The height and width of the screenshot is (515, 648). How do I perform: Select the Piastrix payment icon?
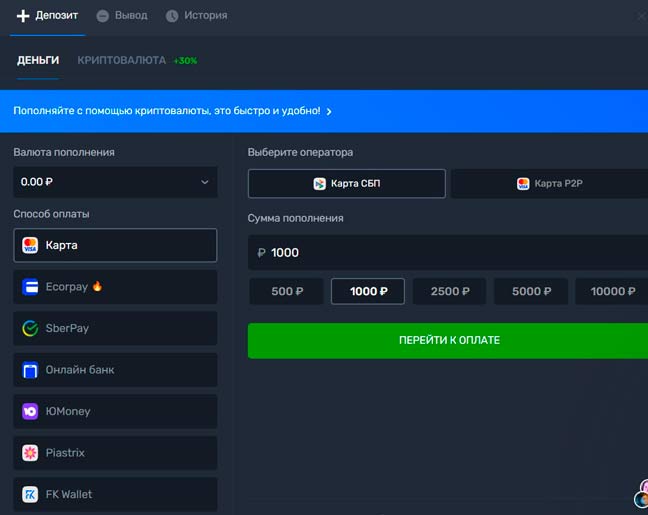click(30, 453)
